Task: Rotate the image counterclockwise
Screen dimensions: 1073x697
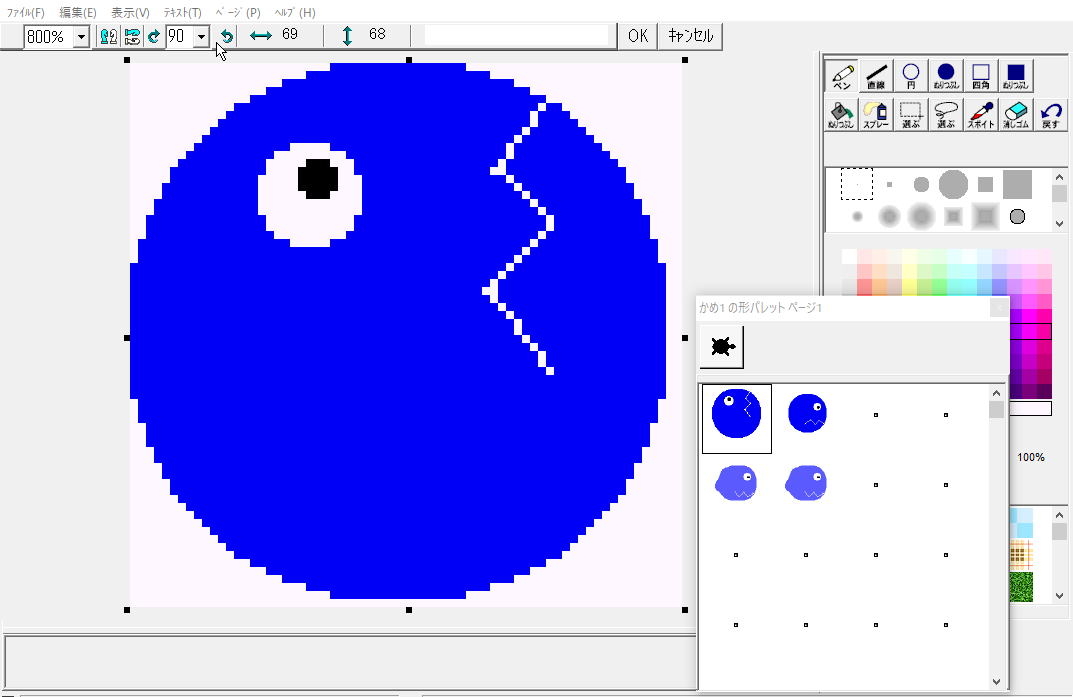Action: 227,36
